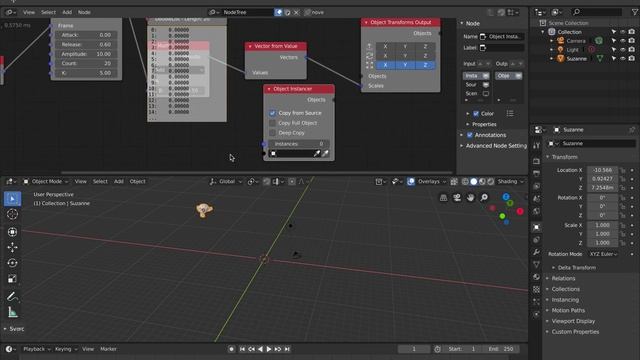Open the Material properties tab icon
The width and height of the screenshot is (640, 360).
coord(536,277)
